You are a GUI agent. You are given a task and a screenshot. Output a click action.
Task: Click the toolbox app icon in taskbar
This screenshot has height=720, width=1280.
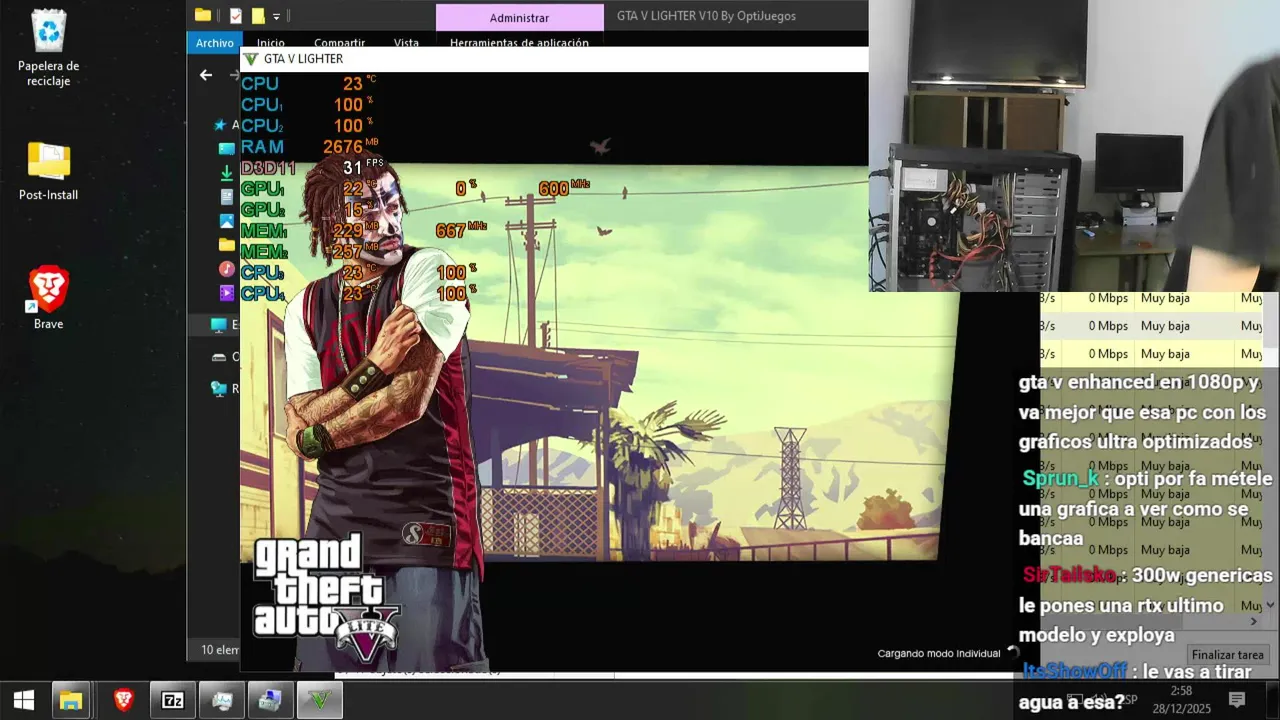[270, 700]
